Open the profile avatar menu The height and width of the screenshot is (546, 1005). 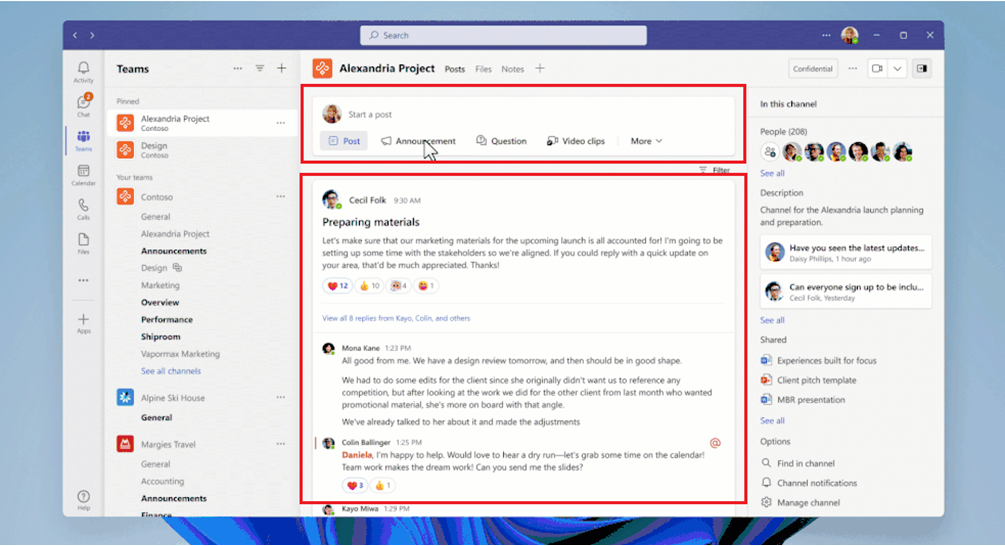(850, 35)
